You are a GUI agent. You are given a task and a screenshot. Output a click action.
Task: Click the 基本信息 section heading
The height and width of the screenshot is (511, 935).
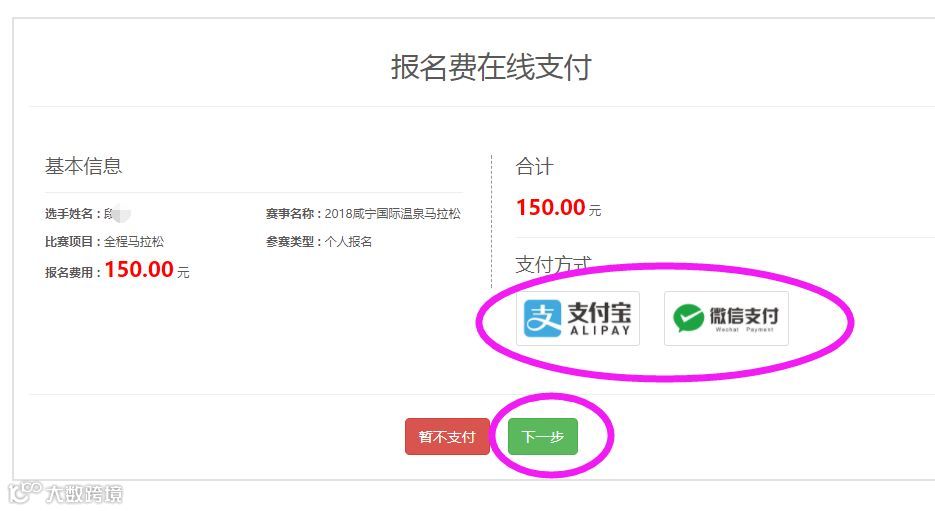[x=83, y=166]
